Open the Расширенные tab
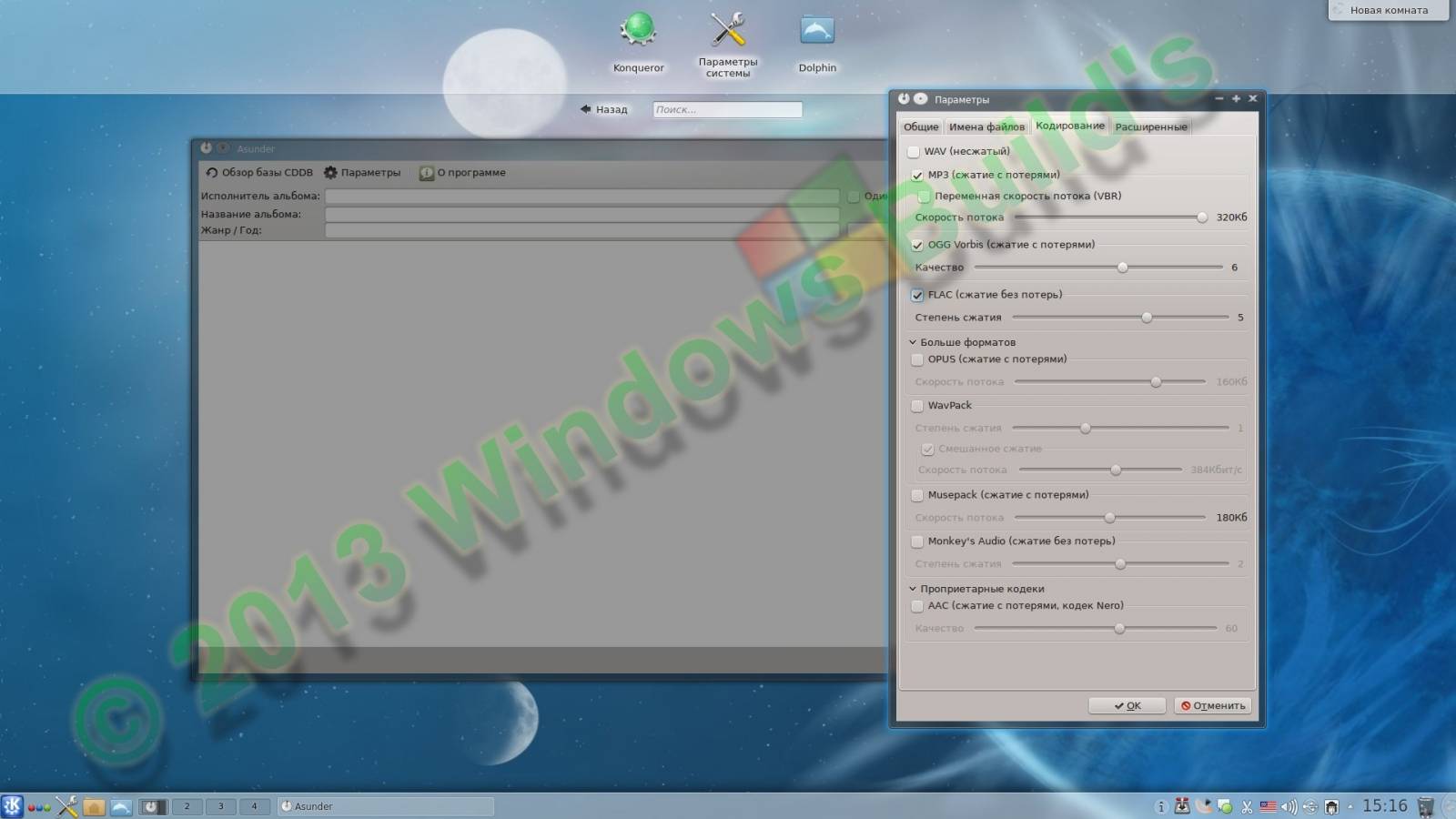The image size is (1456, 819). pos(1151,126)
